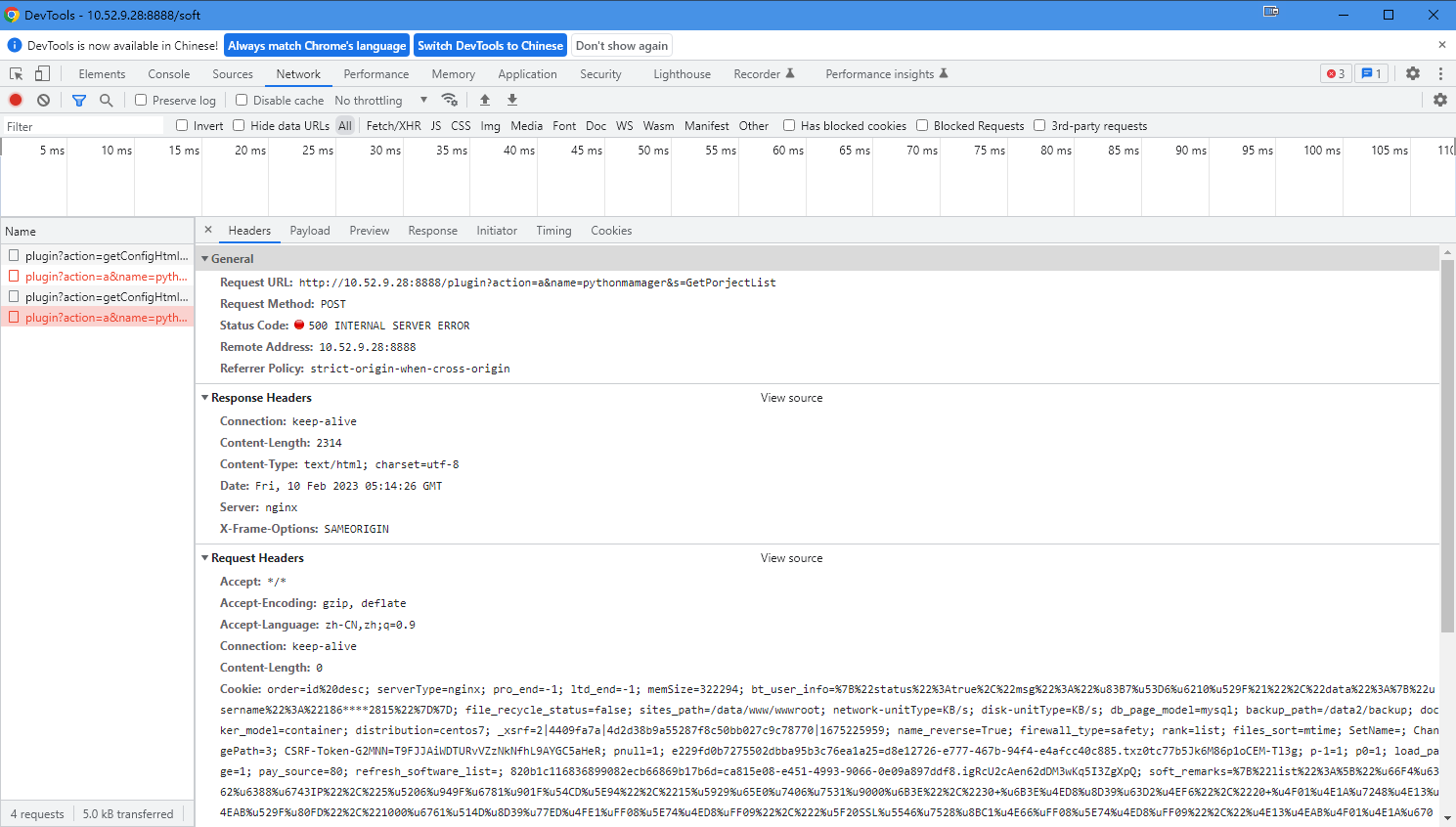Select the inspect element picker icon

pos(16,74)
